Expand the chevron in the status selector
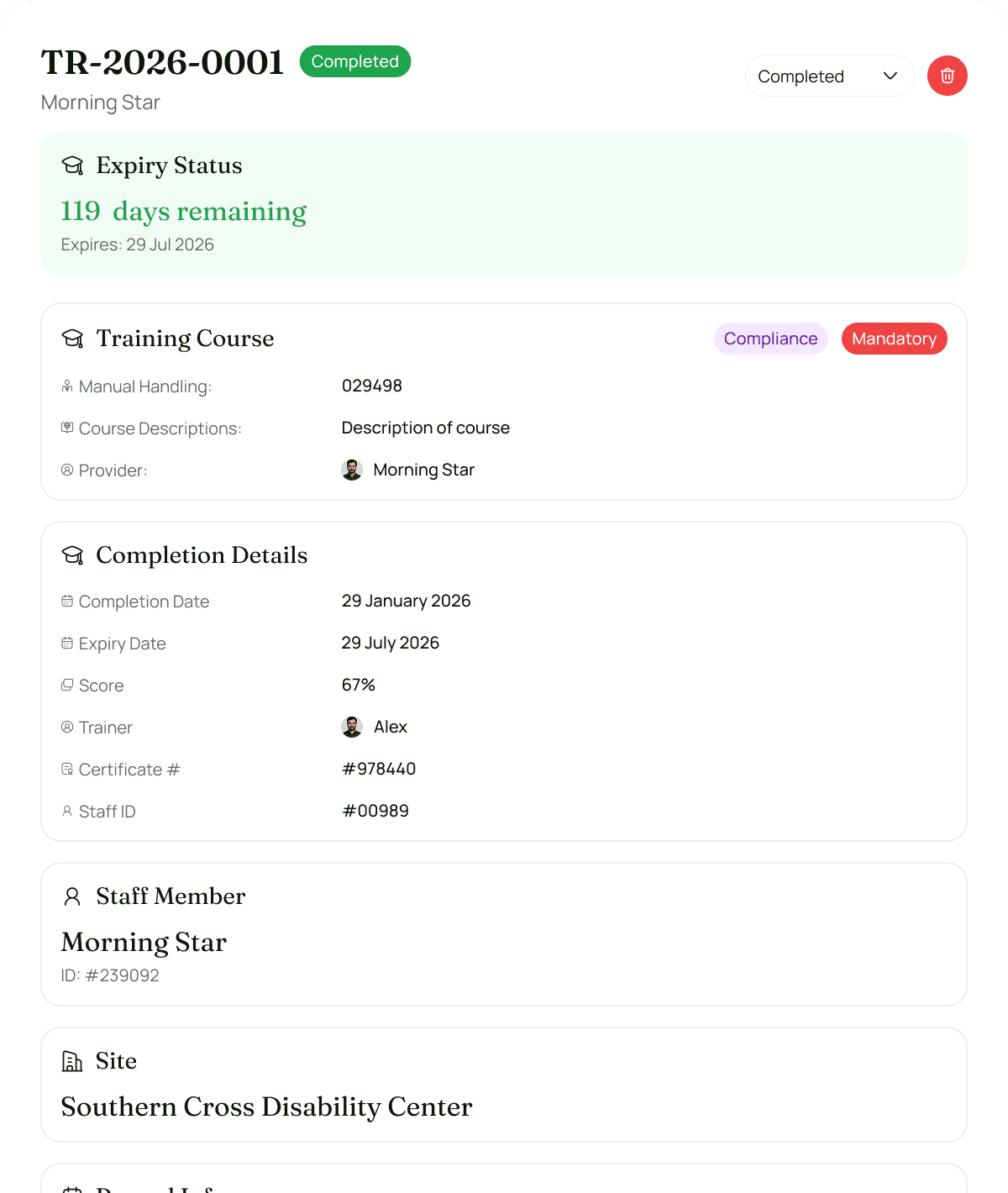The width and height of the screenshot is (1008, 1193). pos(889,76)
